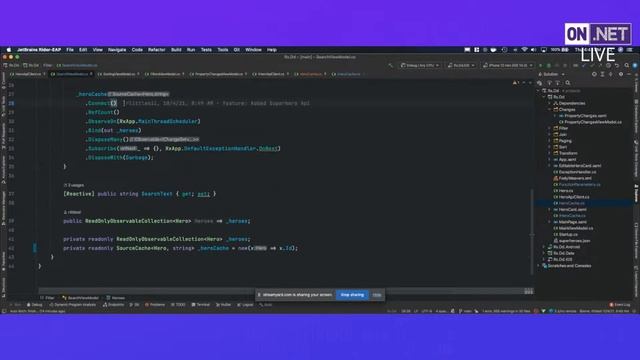Open the Edit menu
The height and width of the screenshot is (360, 640).
(83, 50)
